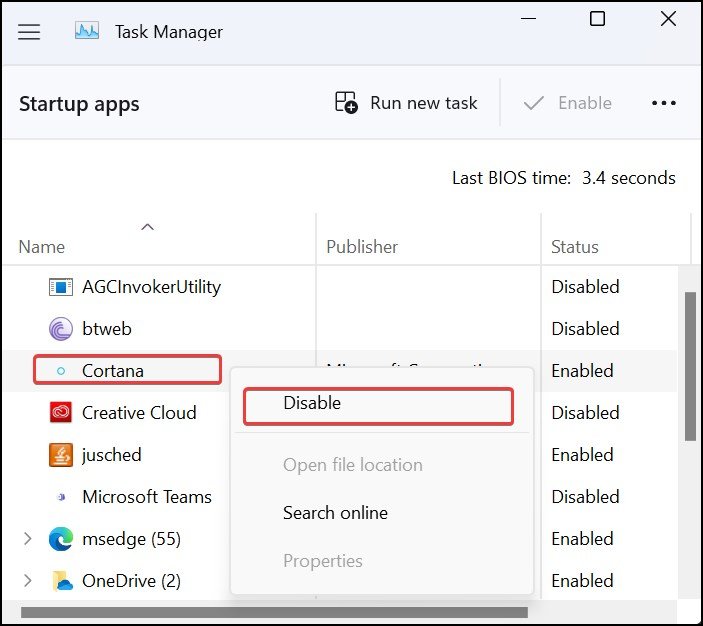
Task: Click the msedge browser icon
Action: pos(61,539)
